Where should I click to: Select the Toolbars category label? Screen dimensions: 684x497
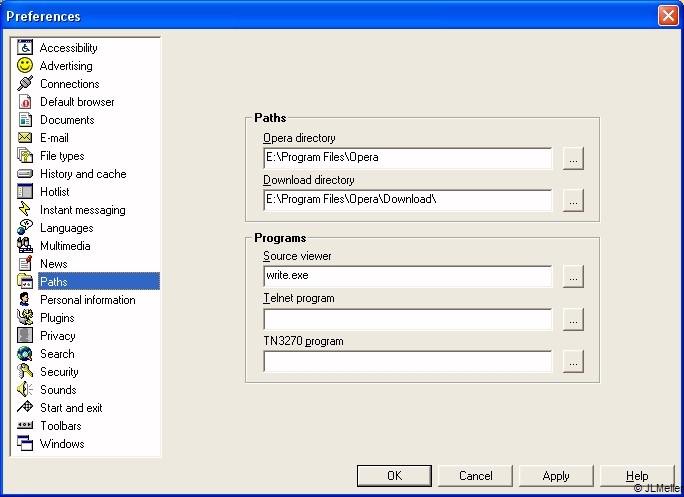click(61, 425)
